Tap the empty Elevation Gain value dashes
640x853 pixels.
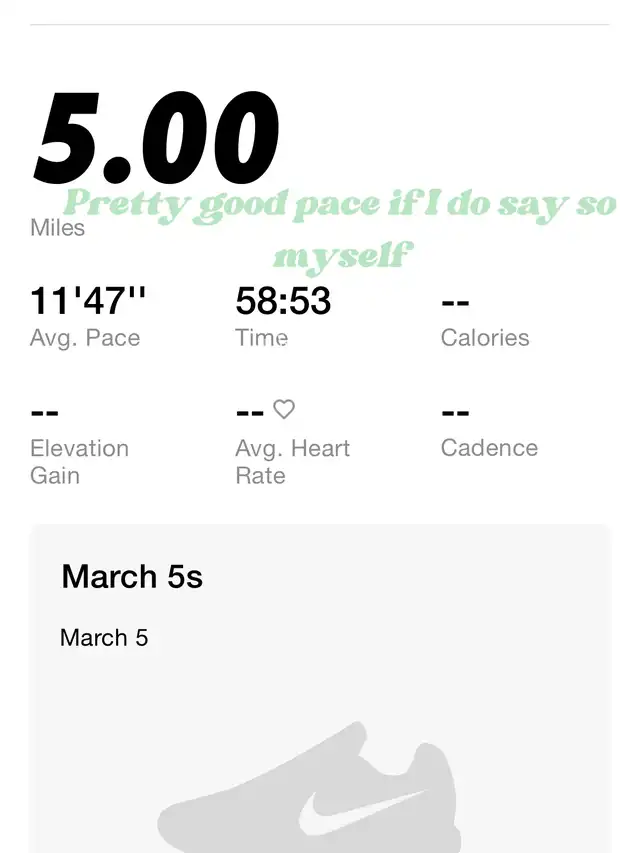(45, 413)
